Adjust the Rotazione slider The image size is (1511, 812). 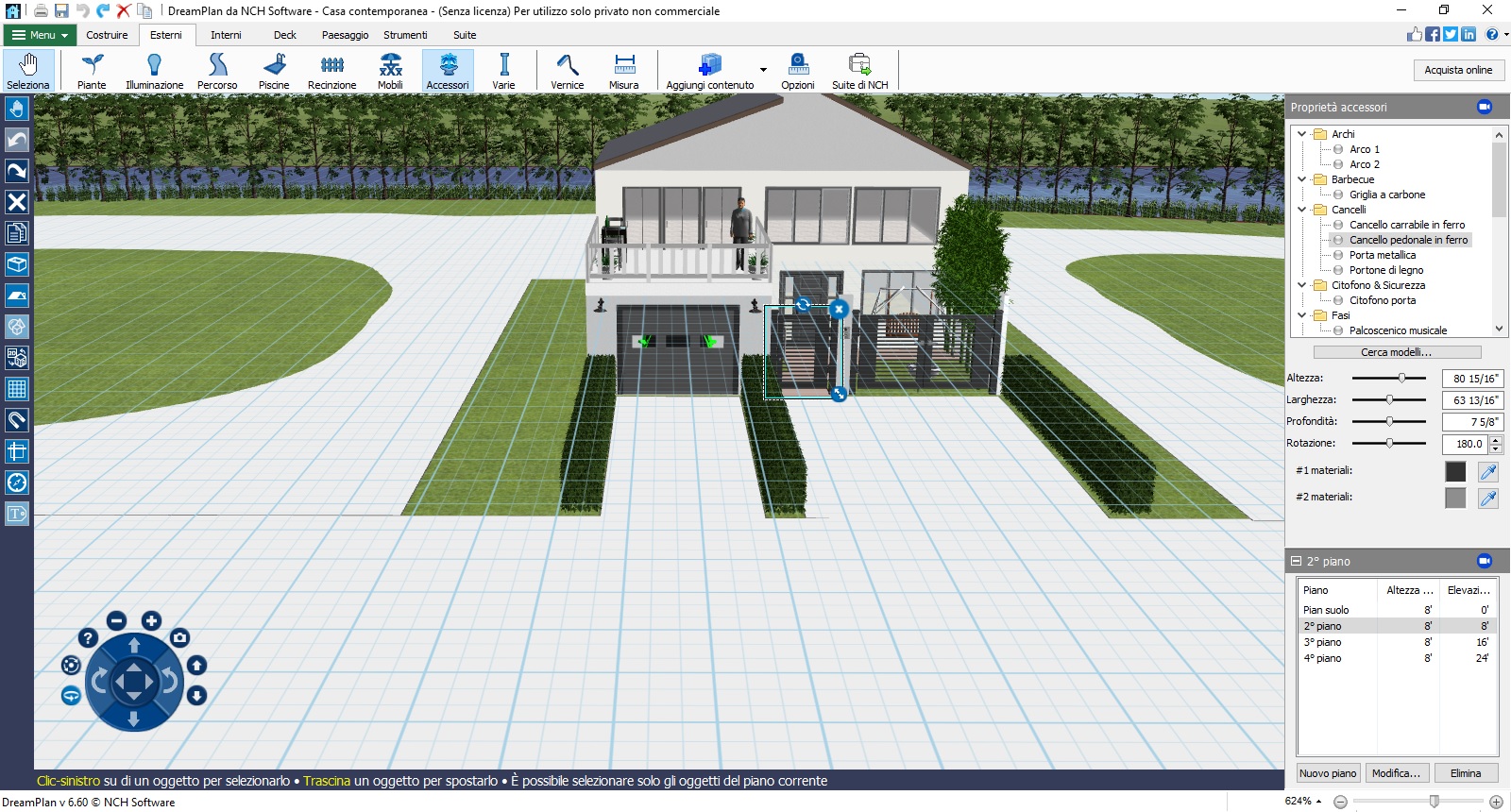1389,443
